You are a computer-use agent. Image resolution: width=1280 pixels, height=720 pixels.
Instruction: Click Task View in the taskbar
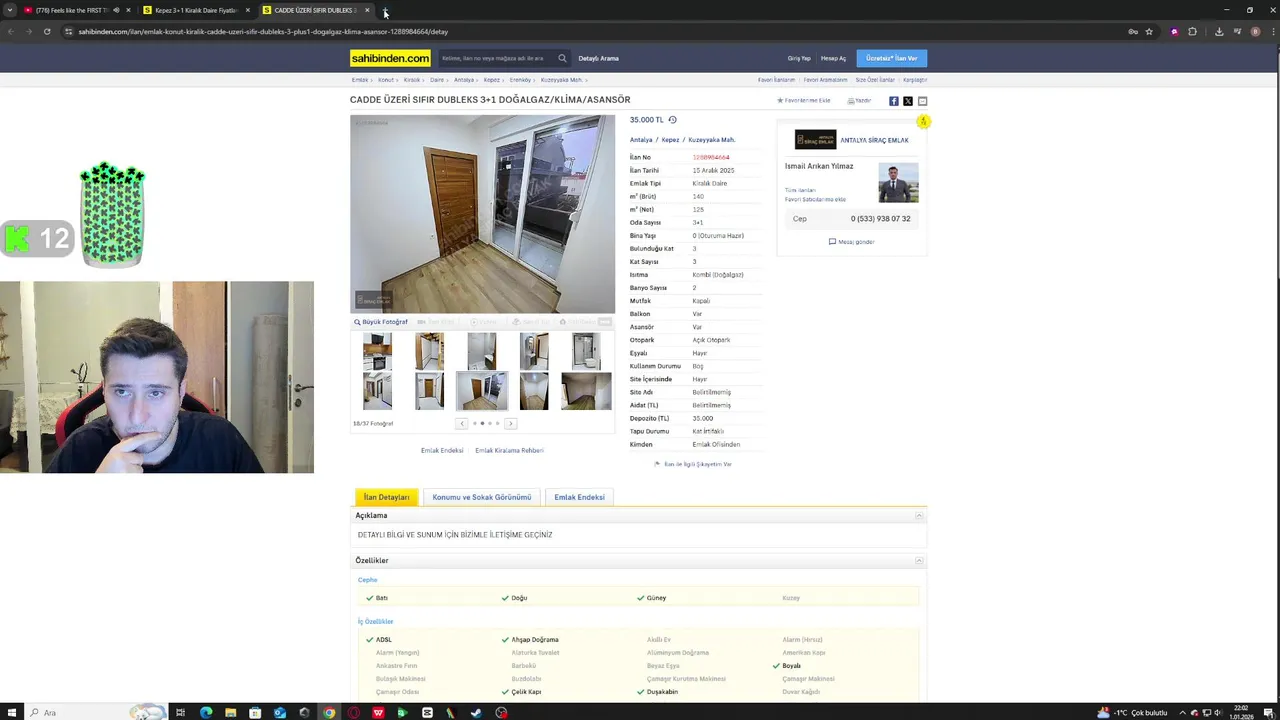coord(180,713)
